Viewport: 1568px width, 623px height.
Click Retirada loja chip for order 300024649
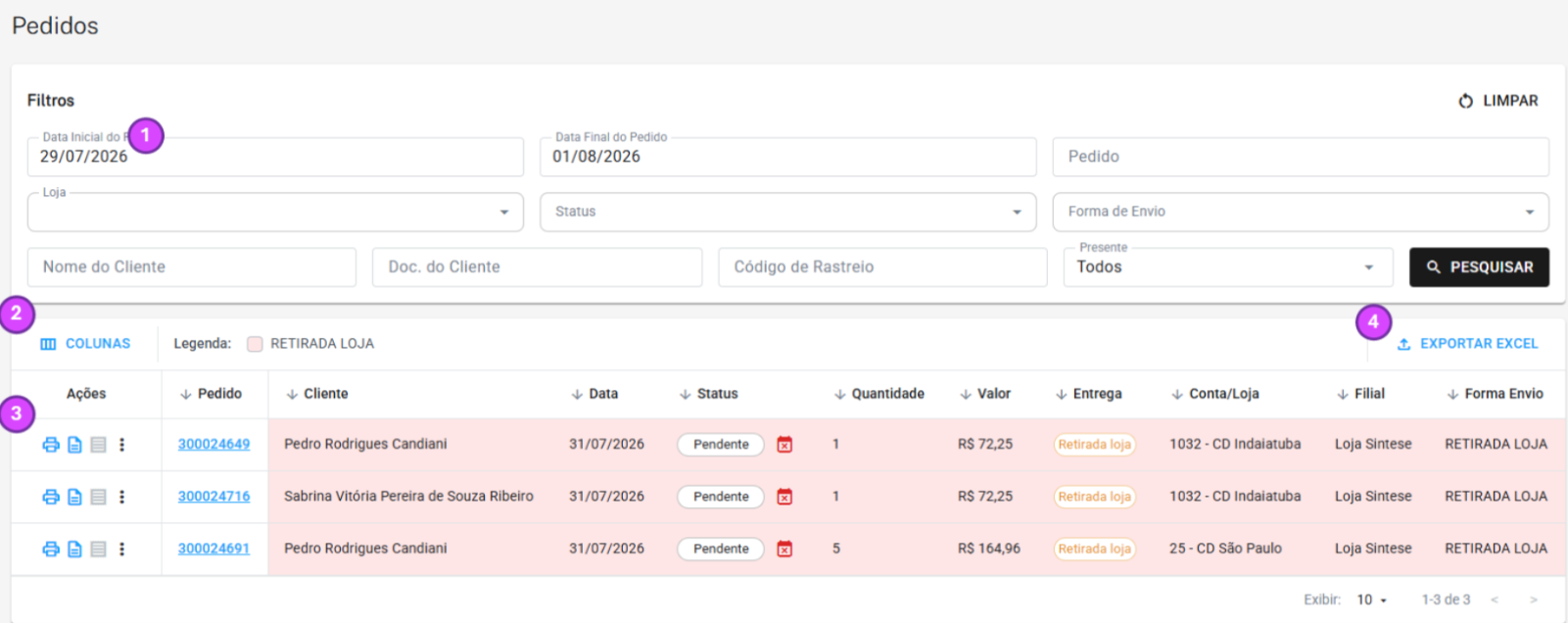1095,445
